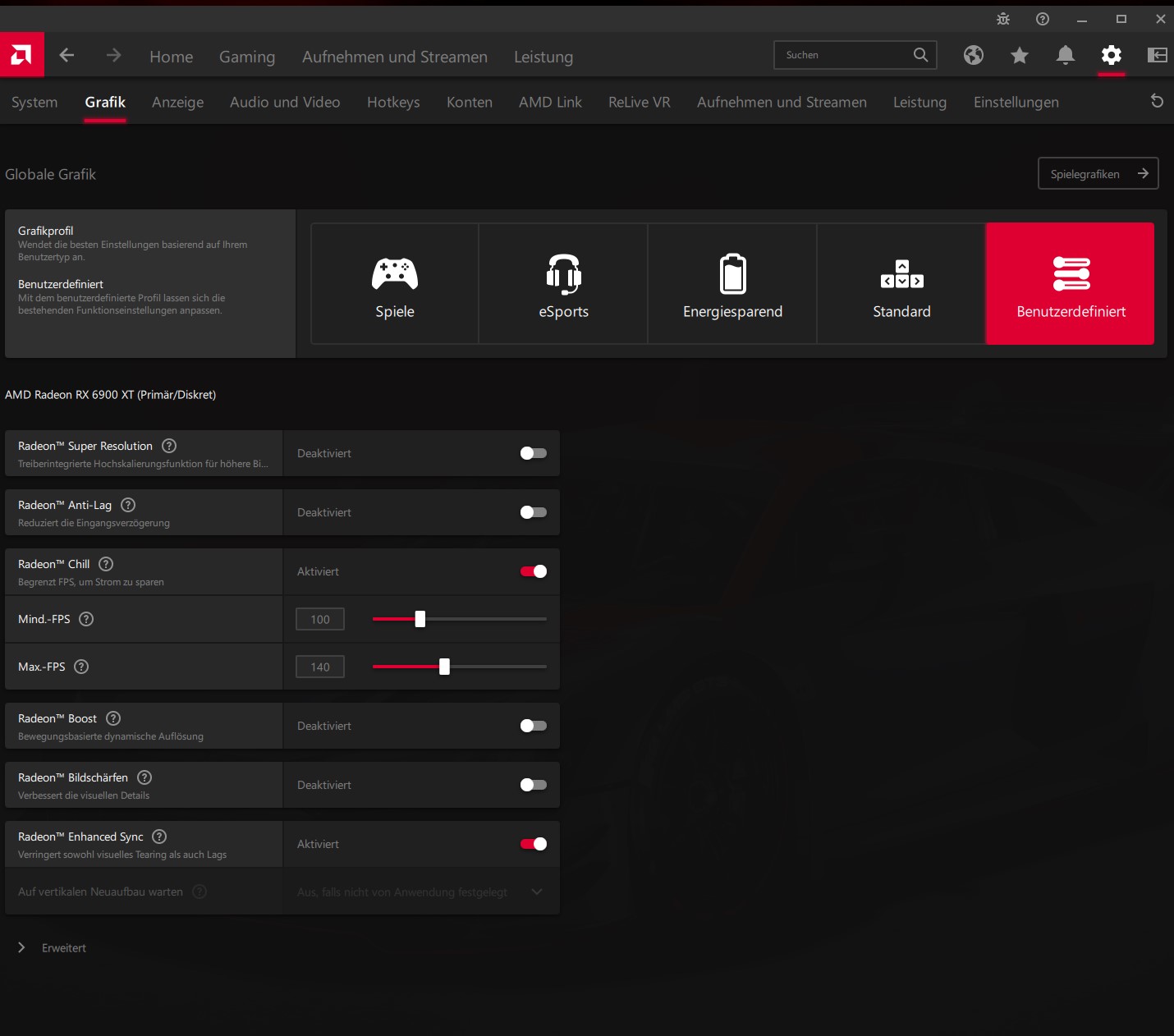Click the search magnifier icon

point(921,55)
